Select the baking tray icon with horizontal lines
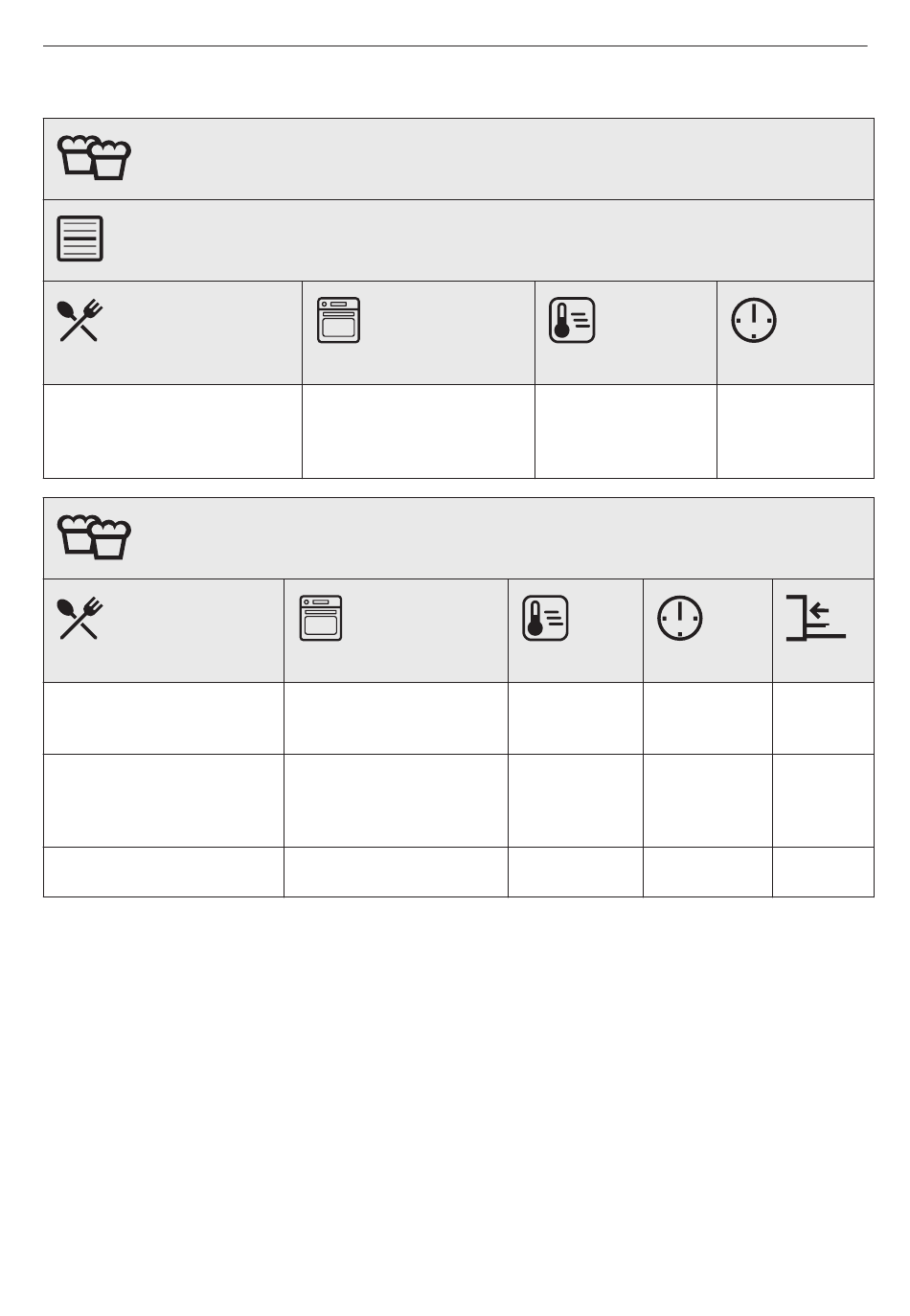The image size is (910, 1316). click(x=80, y=239)
